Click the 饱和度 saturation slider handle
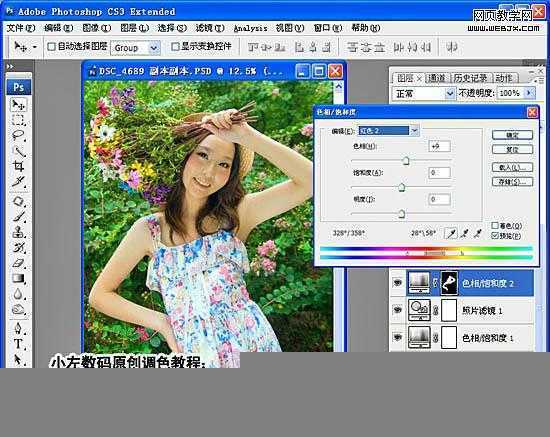Viewport: 550px width, 437px height. click(x=402, y=188)
